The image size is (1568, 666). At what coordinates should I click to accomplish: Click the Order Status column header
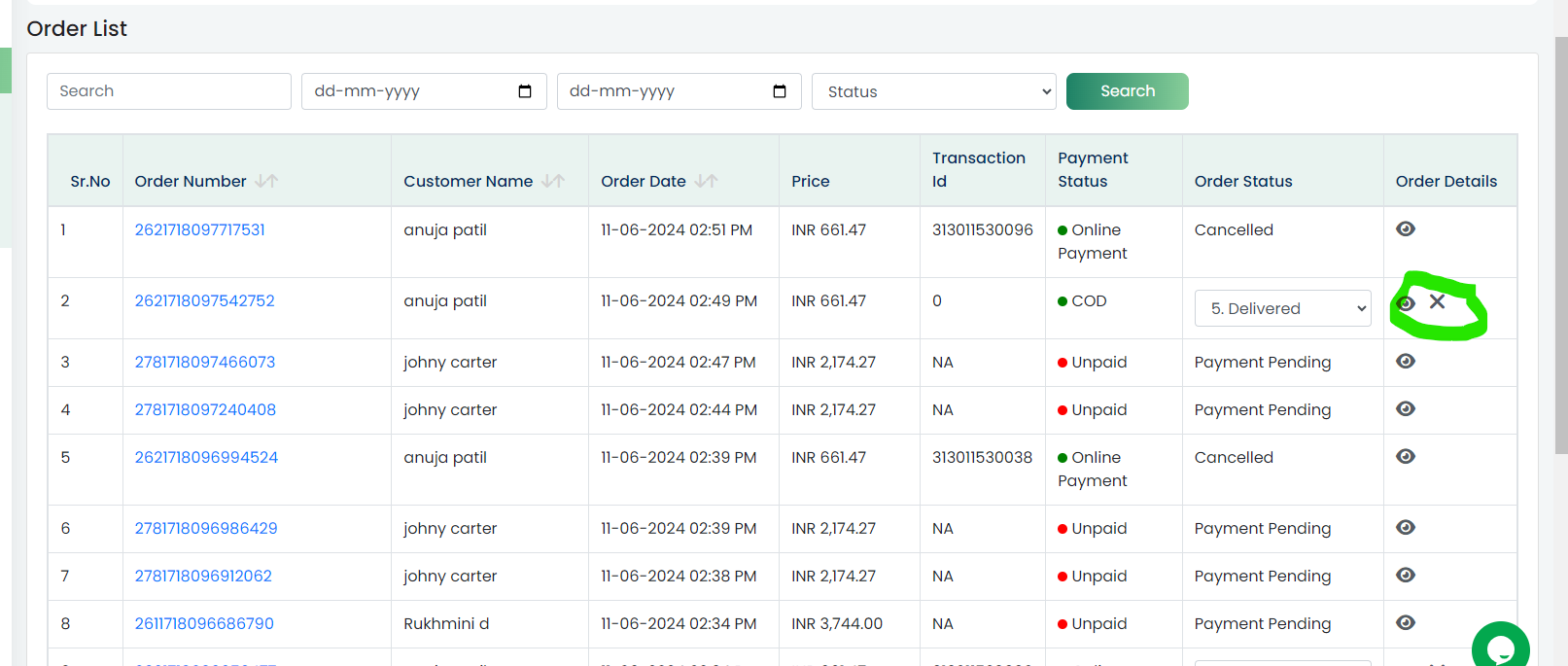coord(1243,181)
